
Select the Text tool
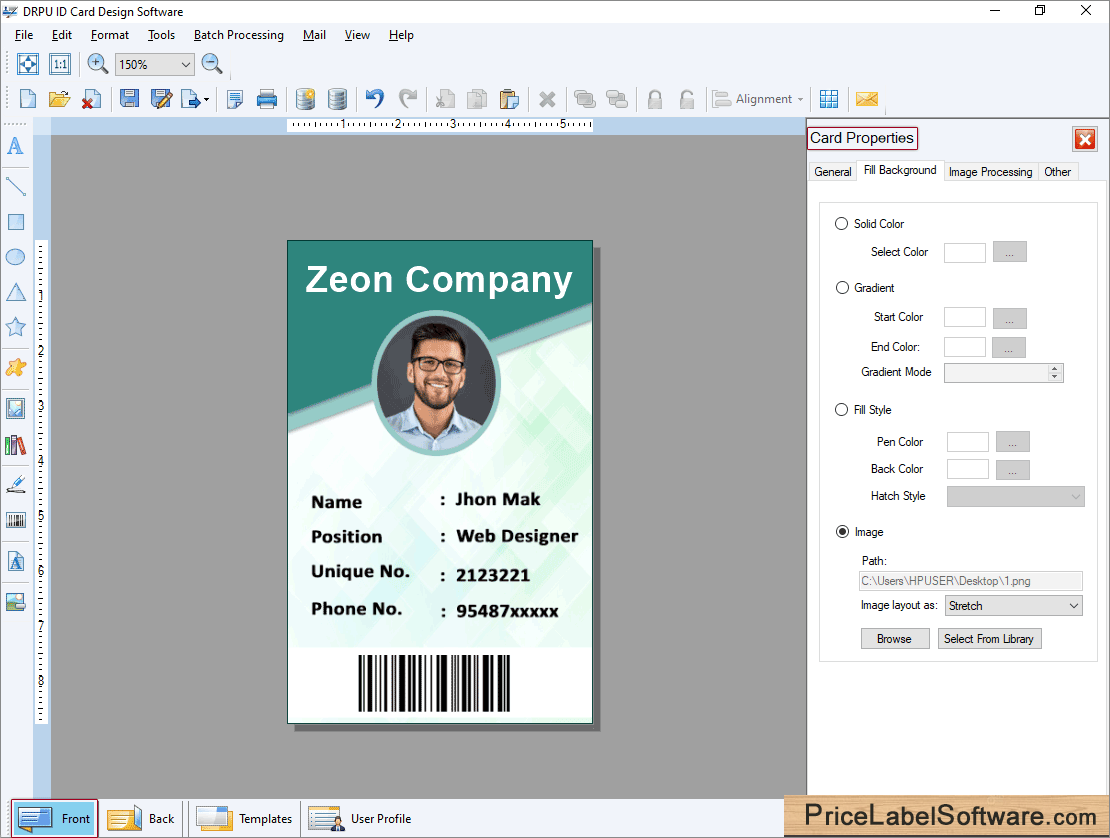pyautogui.click(x=16, y=146)
